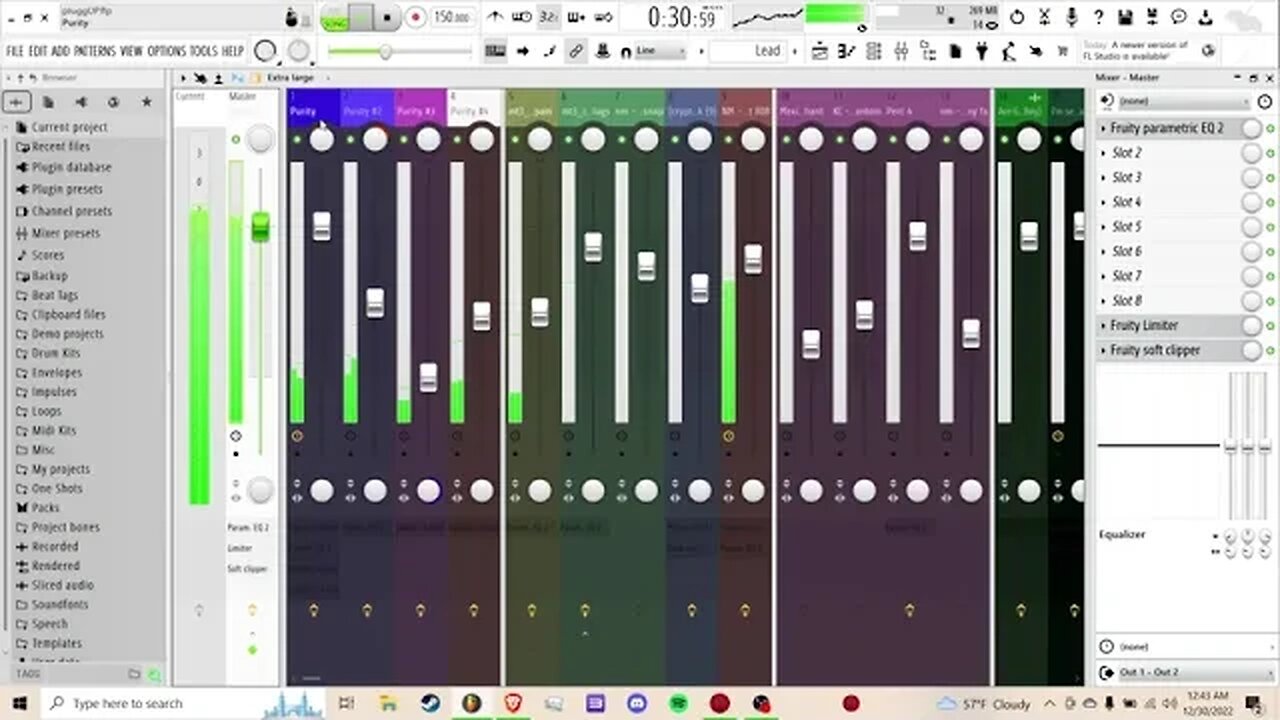This screenshot has height=720, width=1280.
Task: Expand the Fruity soft clipper slot arrow
Action: coord(1104,350)
